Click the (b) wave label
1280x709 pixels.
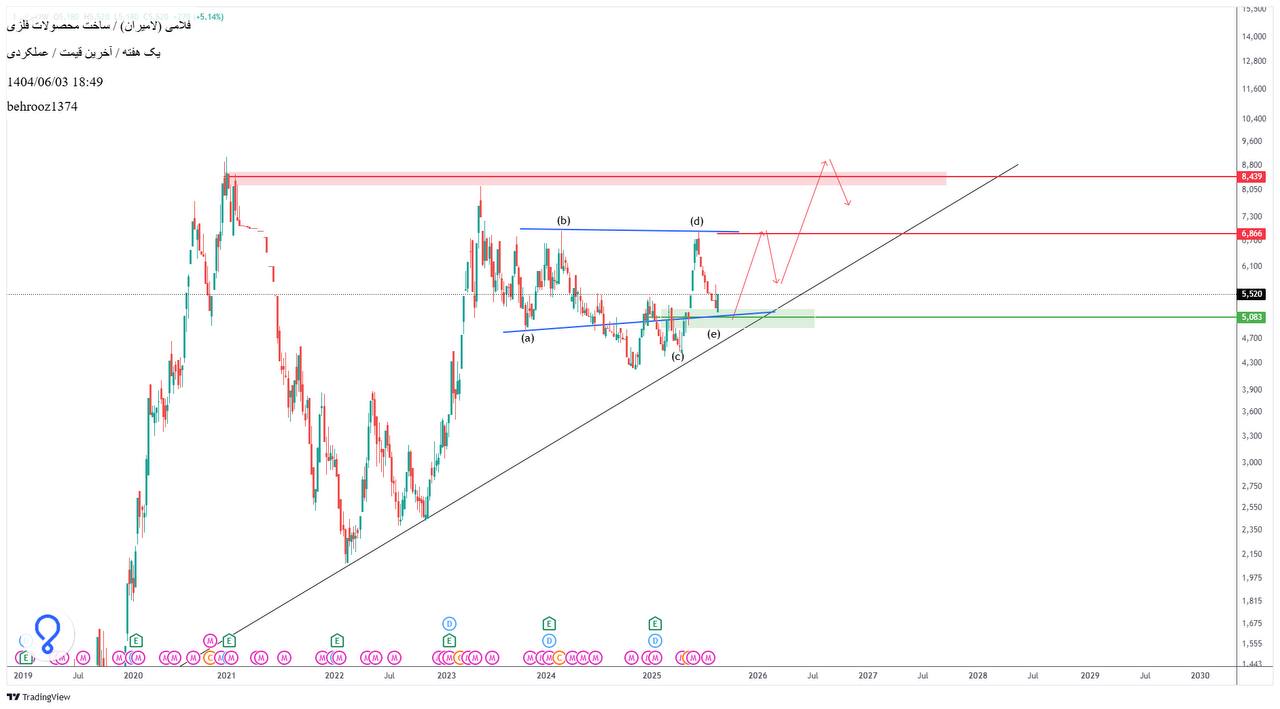tap(564, 220)
